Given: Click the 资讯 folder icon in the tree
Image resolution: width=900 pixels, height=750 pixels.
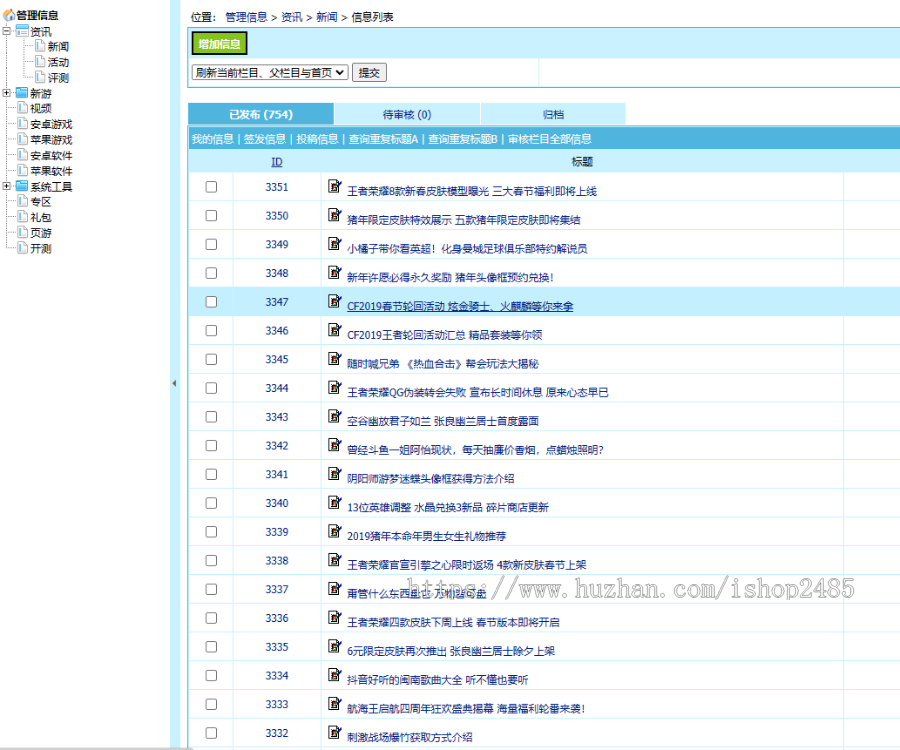Looking at the screenshot, I should [22, 31].
